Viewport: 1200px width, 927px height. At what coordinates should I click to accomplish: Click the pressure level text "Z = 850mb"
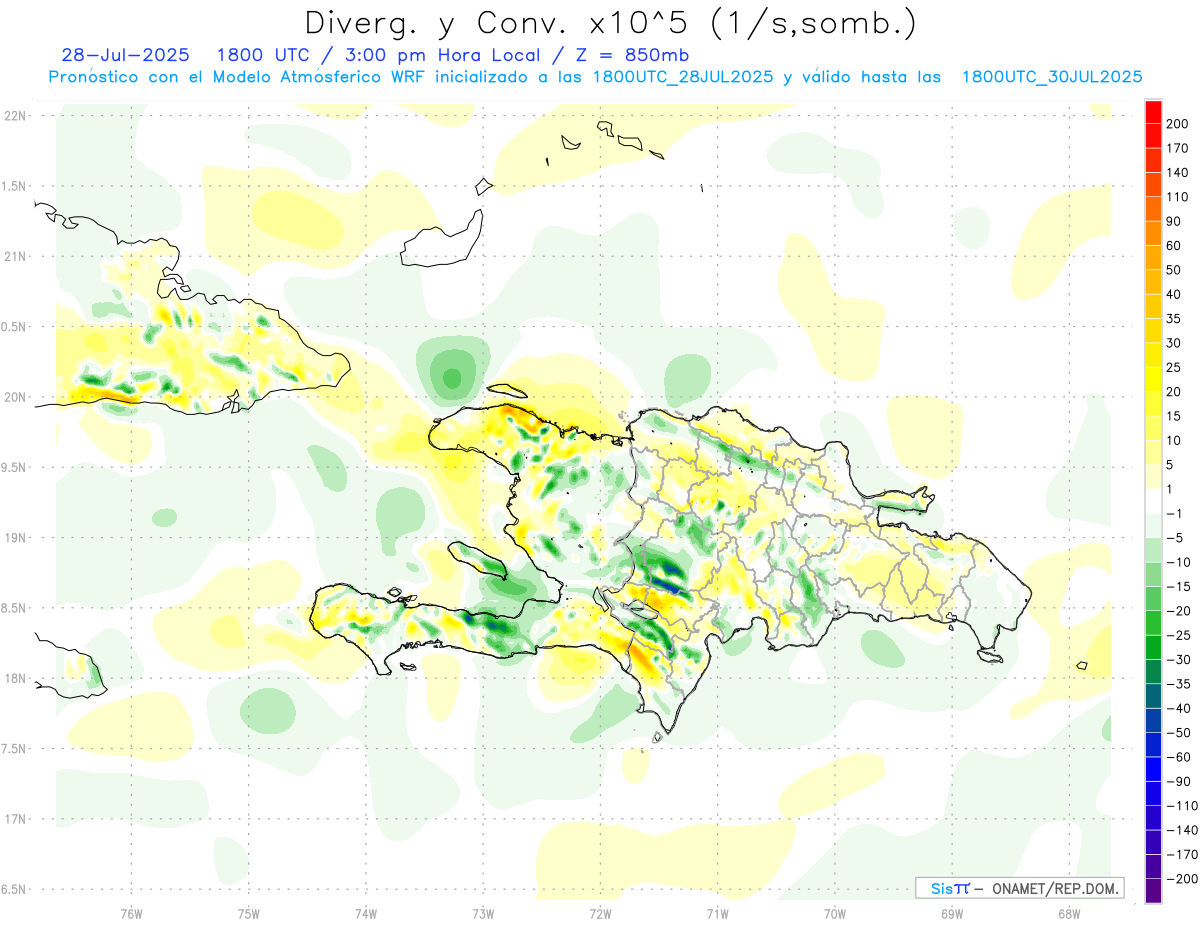click(x=634, y=55)
